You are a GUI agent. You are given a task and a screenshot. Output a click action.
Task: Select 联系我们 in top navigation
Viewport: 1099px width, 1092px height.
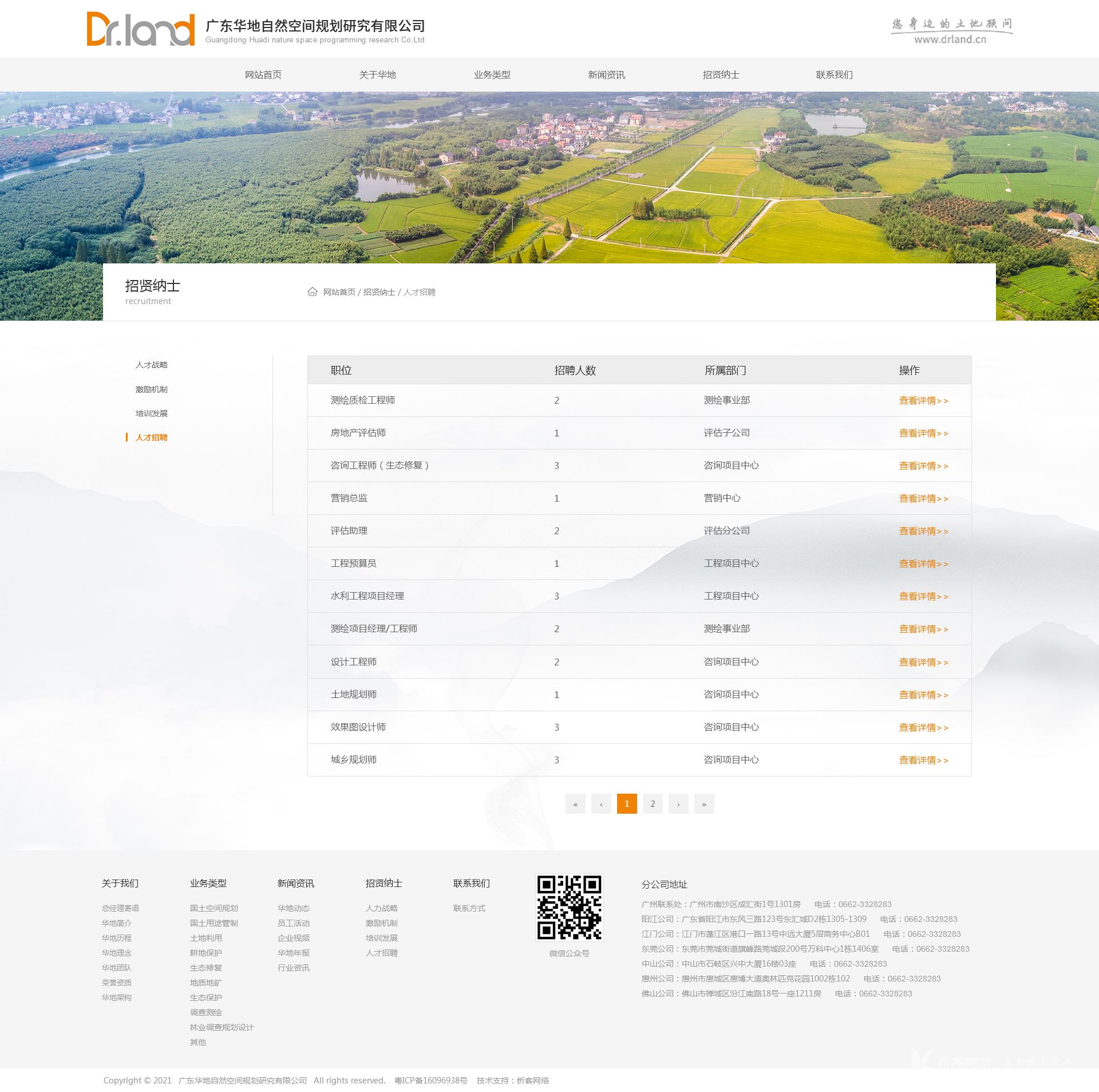(x=834, y=75)
